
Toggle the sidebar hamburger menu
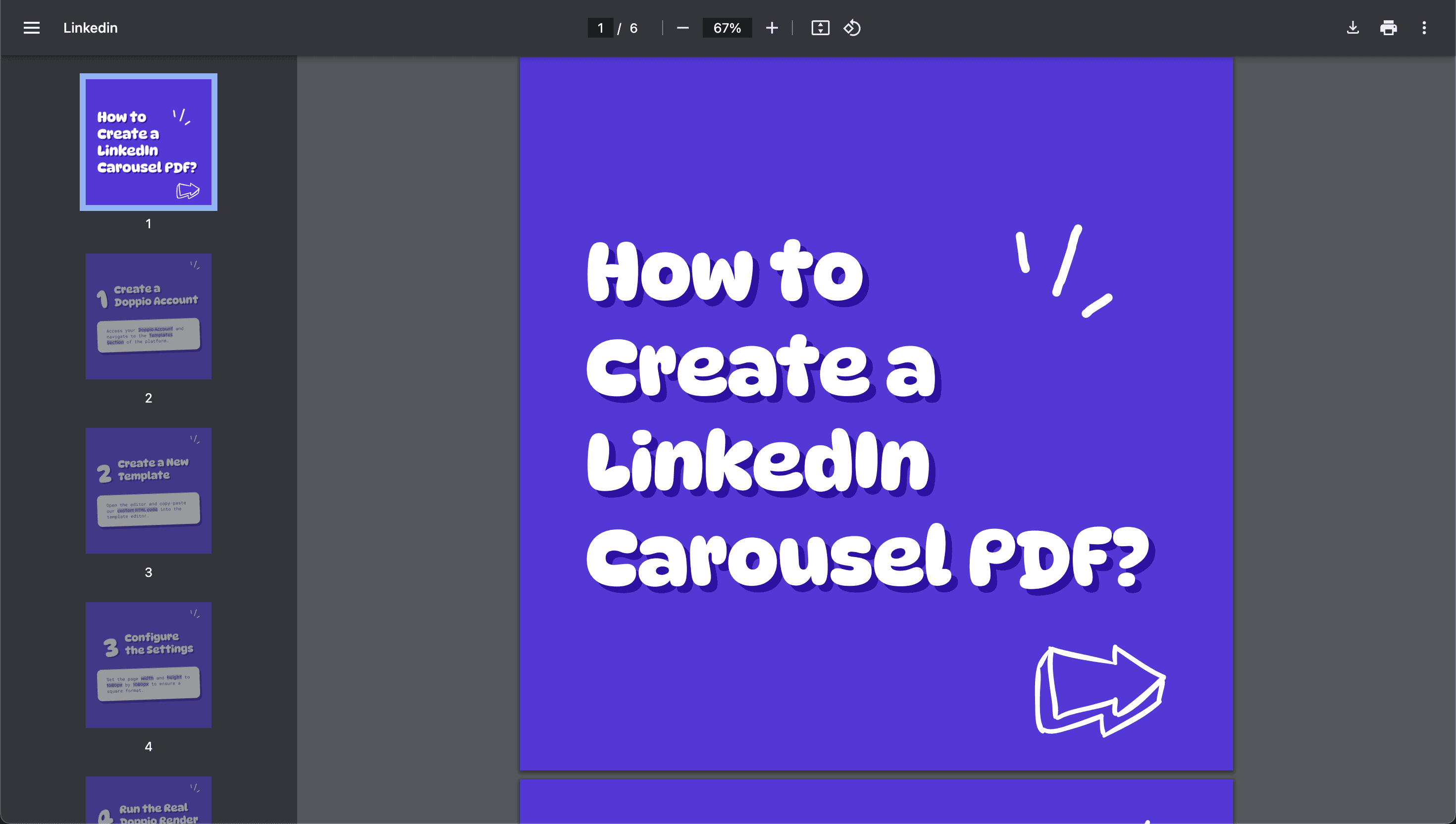click(x=32, y=28)
